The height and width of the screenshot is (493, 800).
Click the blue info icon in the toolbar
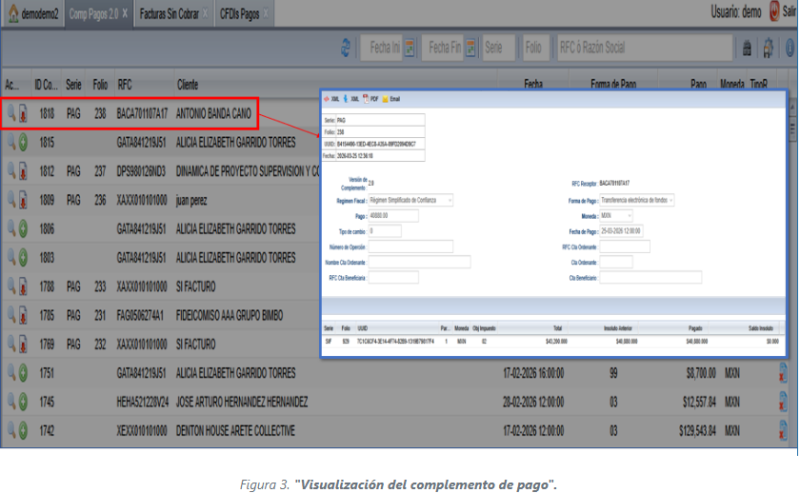(x=790, y=48)
